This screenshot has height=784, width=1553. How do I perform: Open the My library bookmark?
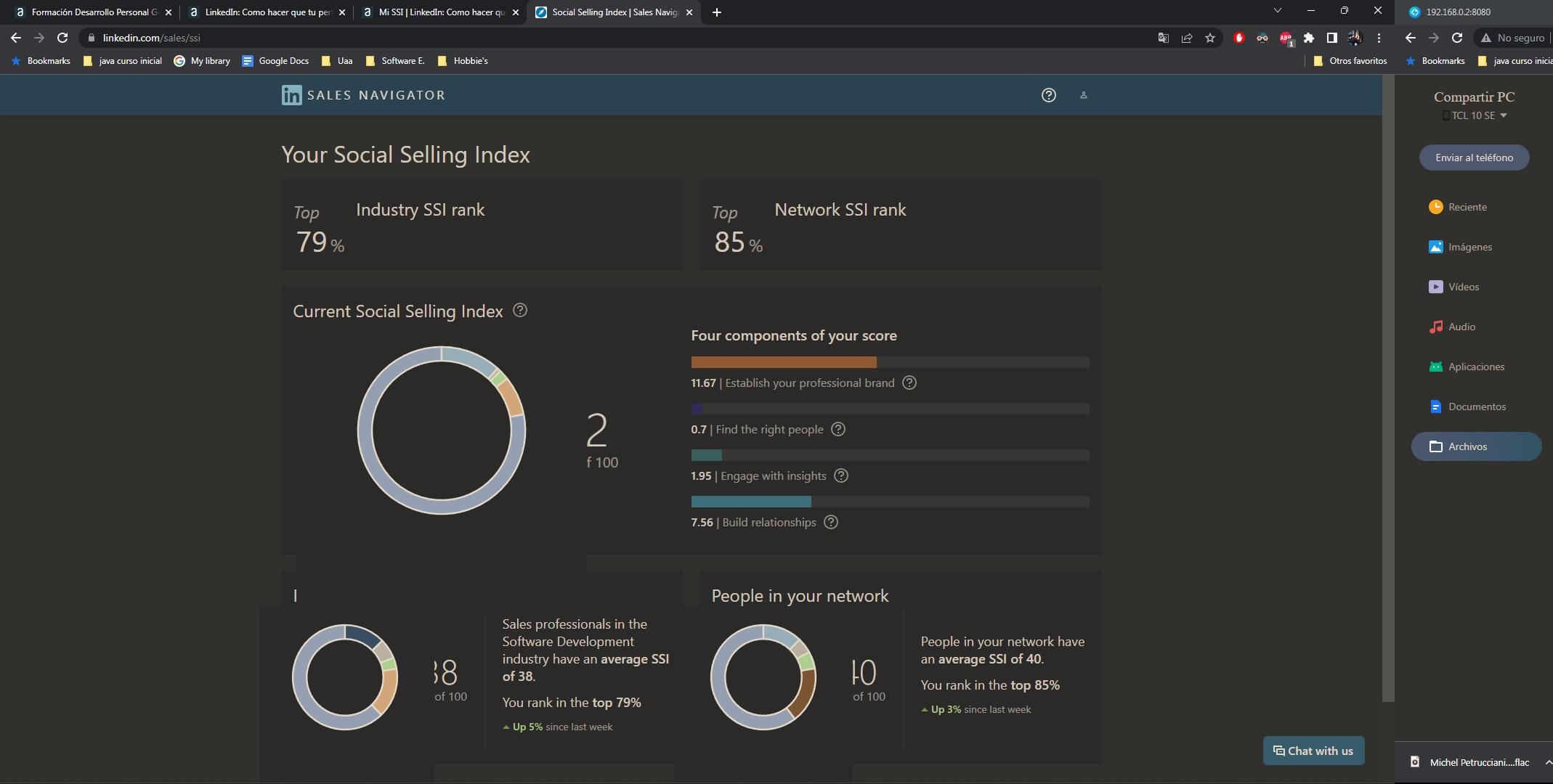click(x=202, y=61)
